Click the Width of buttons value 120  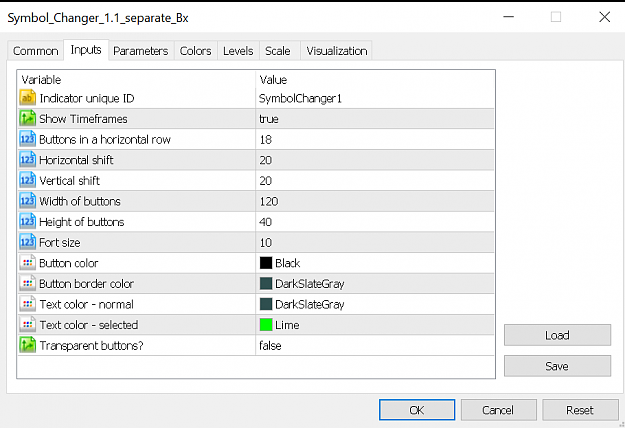pyautogui.click(x=269, y=201)
